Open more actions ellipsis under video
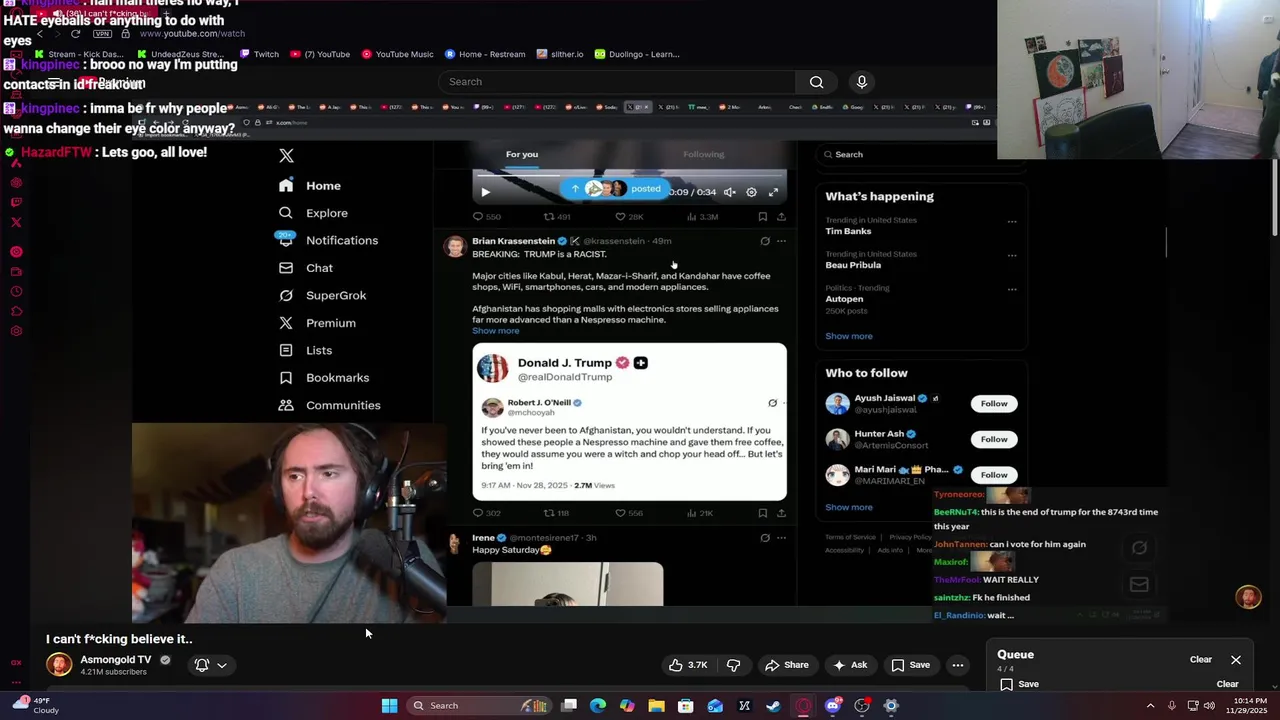1280x720 pixels. (958, 665)
